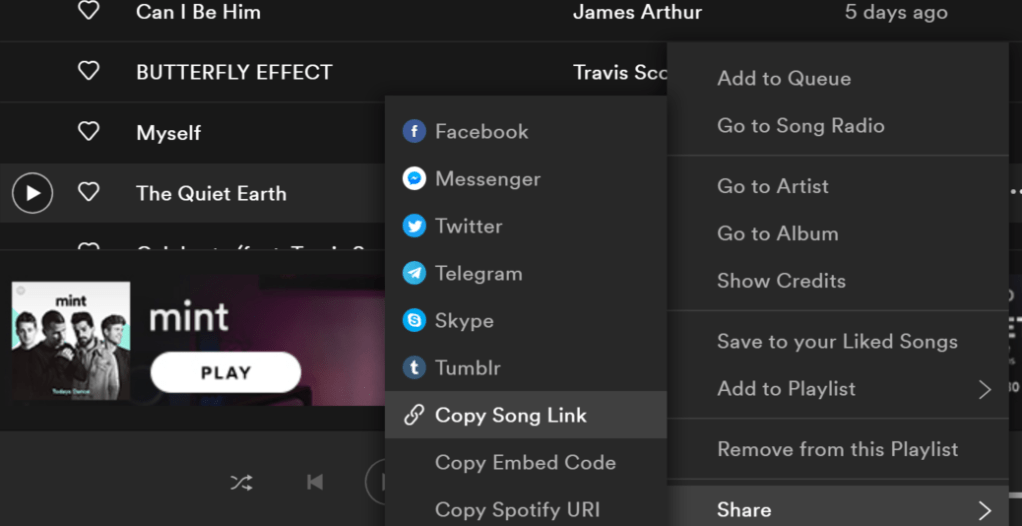
Task: Share the song through Messenger icon
Action: coord(414,179)
